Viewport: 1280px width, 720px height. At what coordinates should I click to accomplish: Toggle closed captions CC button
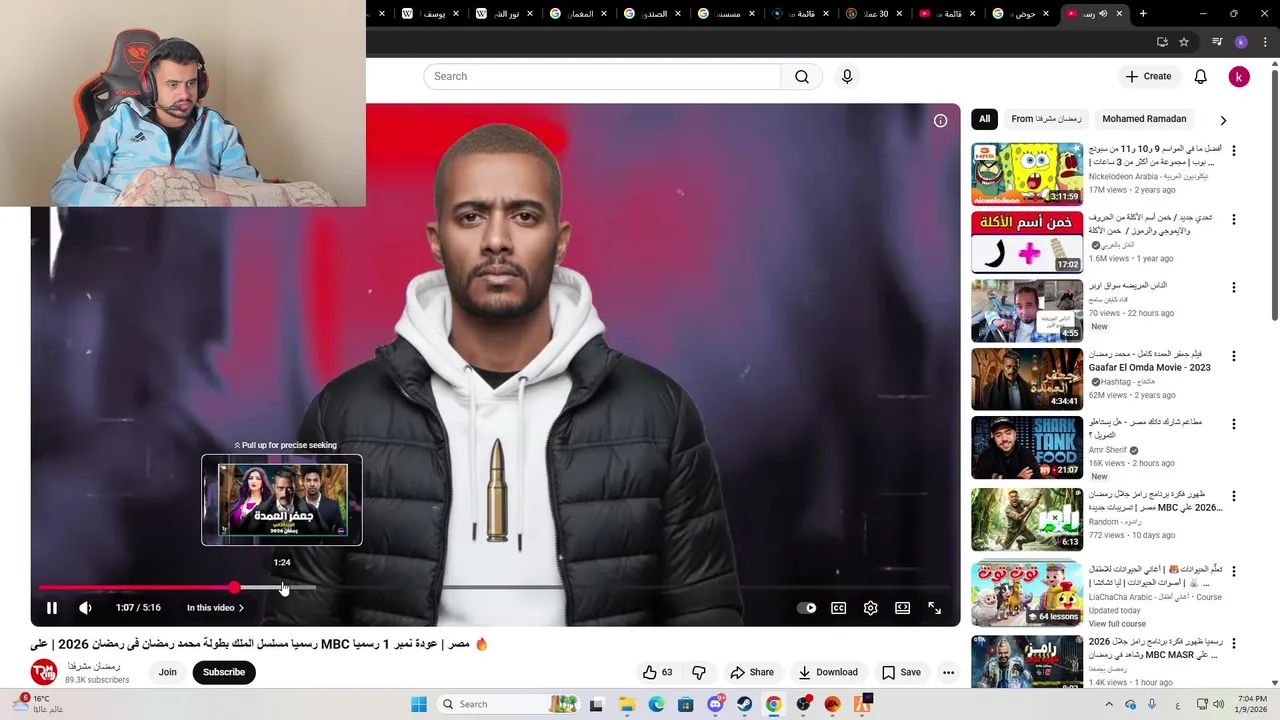click(x=839, y=608)
